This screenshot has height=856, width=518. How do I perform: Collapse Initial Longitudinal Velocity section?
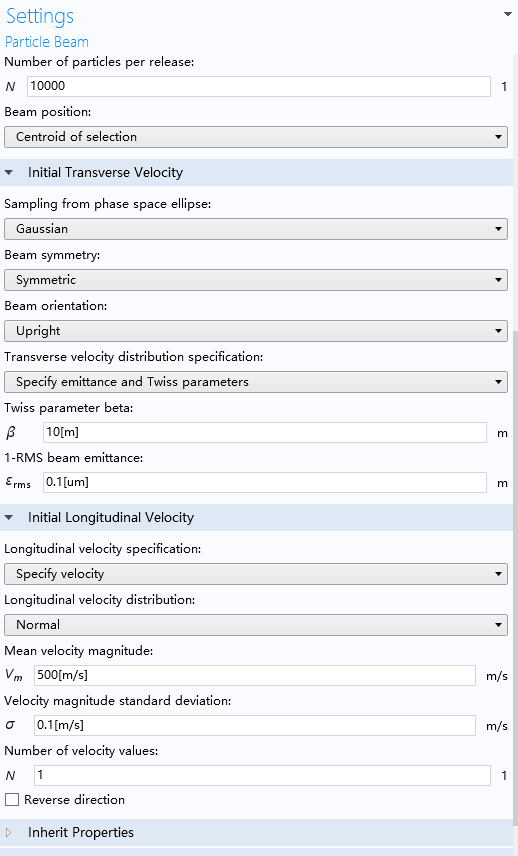[9, 518]
